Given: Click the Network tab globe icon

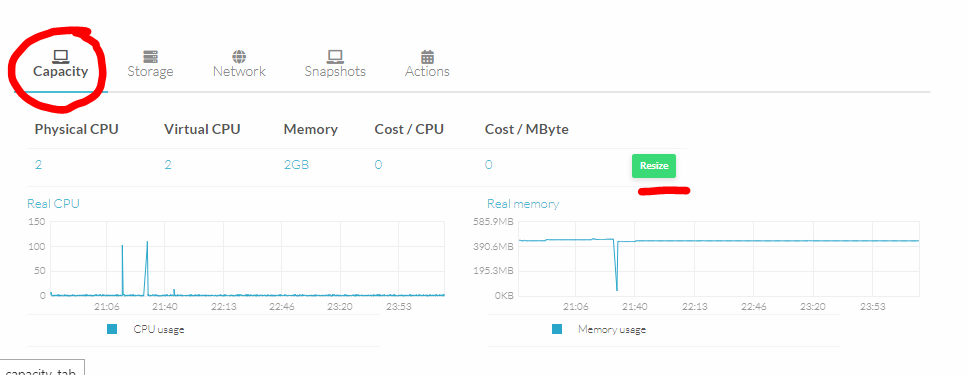Looking at the screenshot, I should 239,57.
